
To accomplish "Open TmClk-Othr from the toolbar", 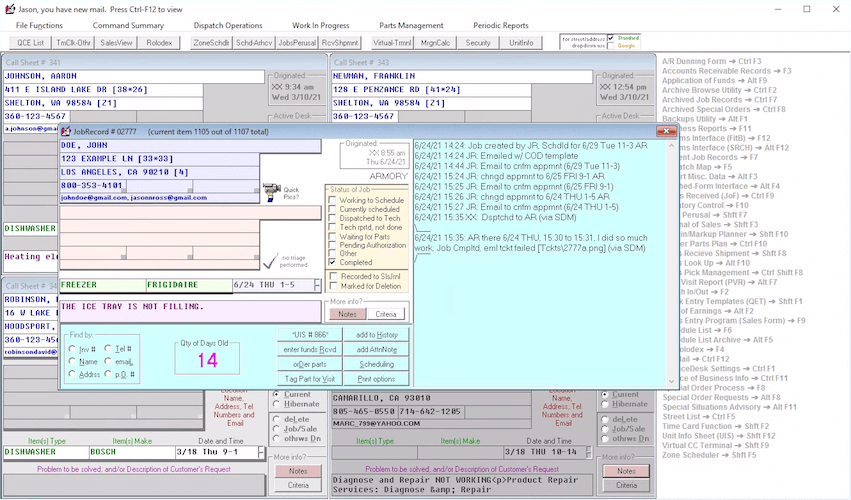I will click(x=73, y=43).
